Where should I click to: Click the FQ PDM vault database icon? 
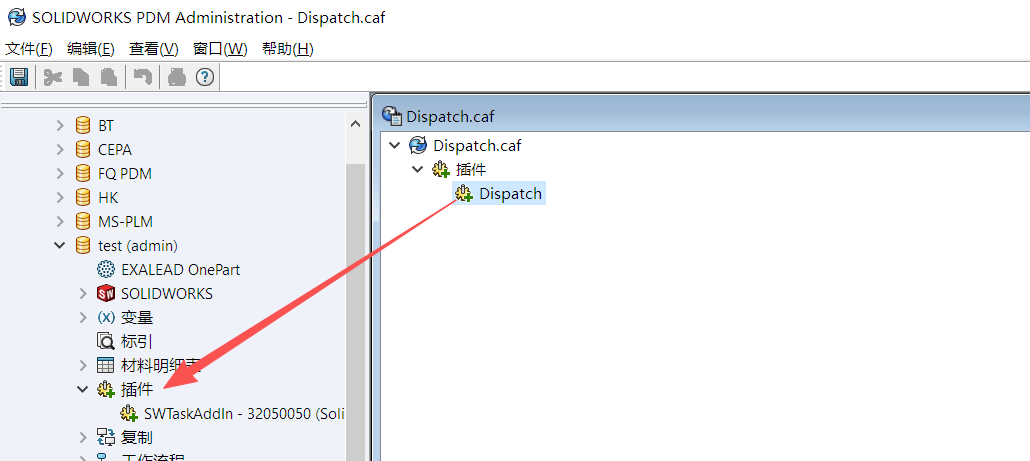coord(83,173)
